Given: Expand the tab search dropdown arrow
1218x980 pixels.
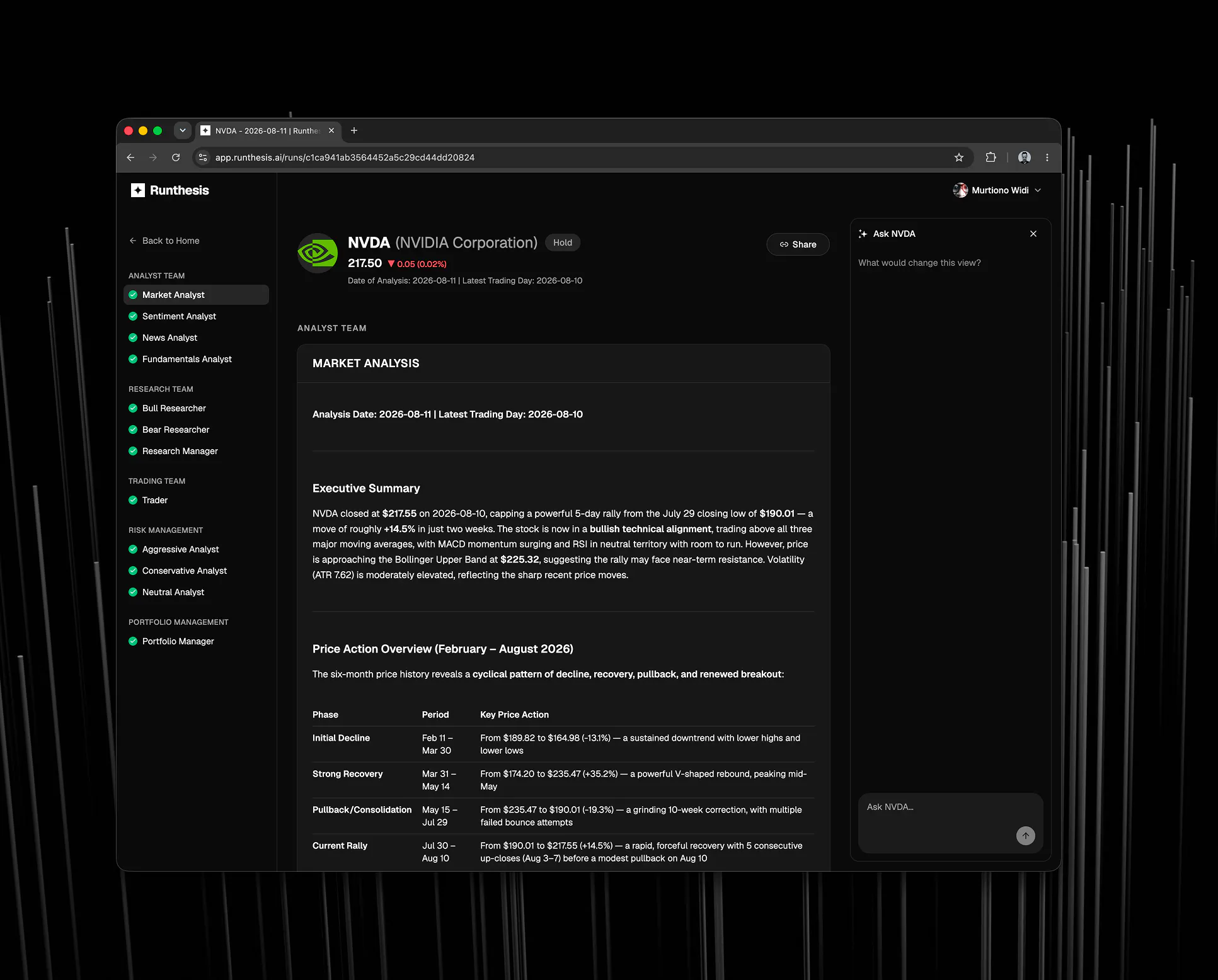Looking at the screenshot, I should (182, 130).
